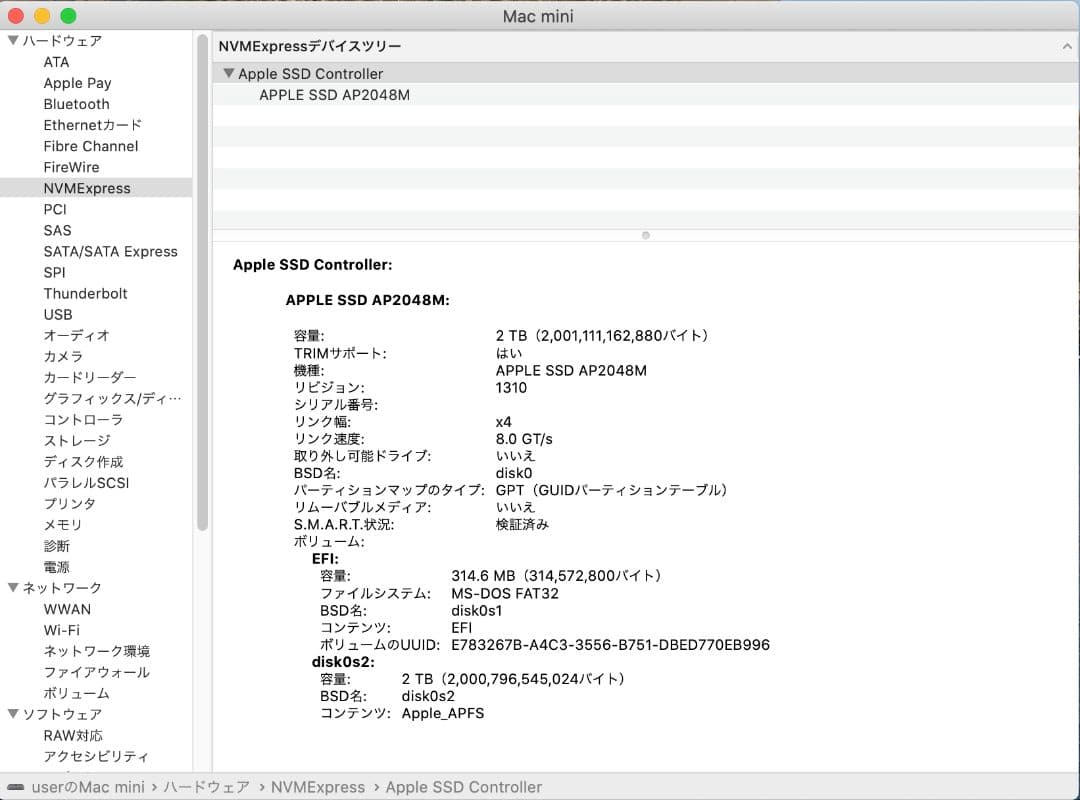Click the Apple SSD Controller tree row
The image size is (1080, 800).
pyautogui.click(x=645, y=74)
